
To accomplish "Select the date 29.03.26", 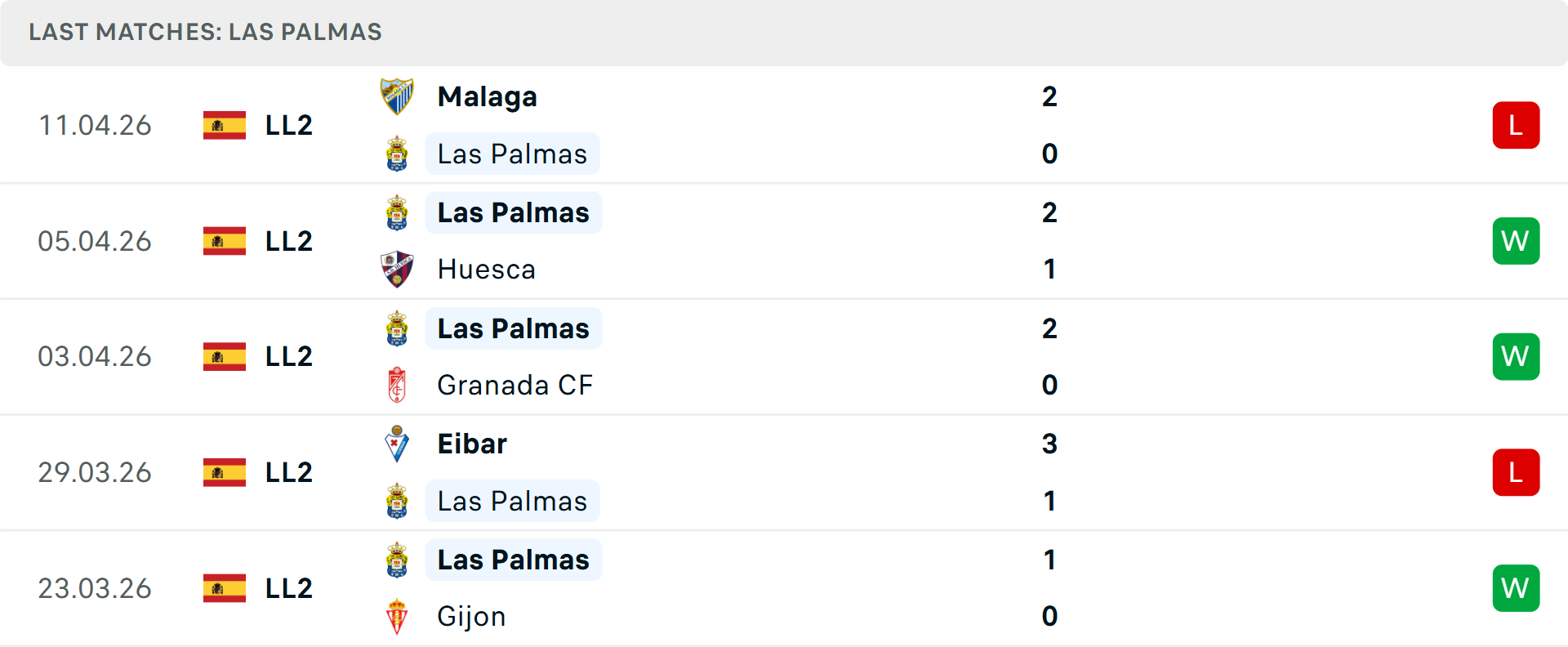I will 95,472.
